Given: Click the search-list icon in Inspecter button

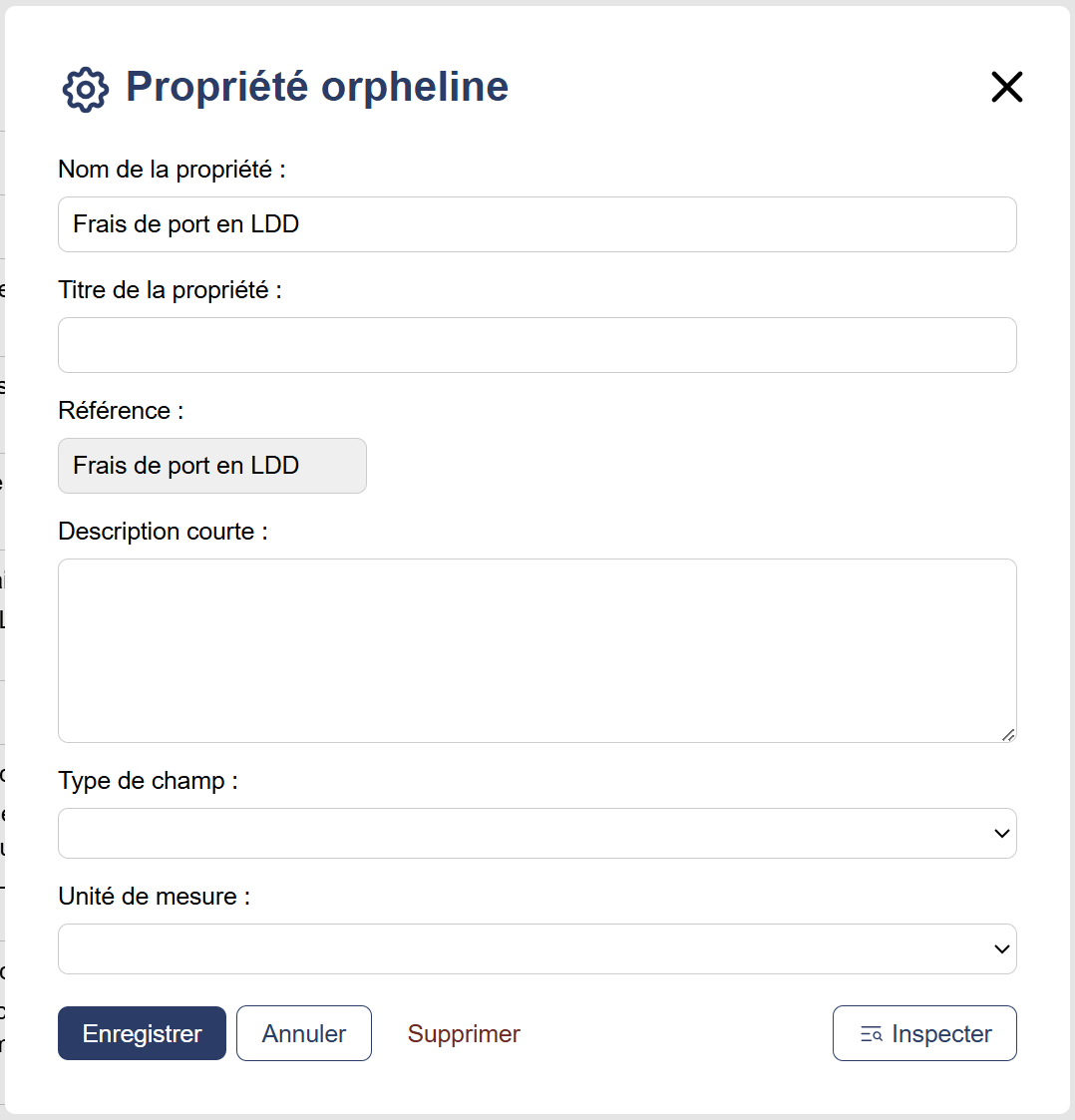Looking at the screenshot, I should click(x=872, y=1034).
